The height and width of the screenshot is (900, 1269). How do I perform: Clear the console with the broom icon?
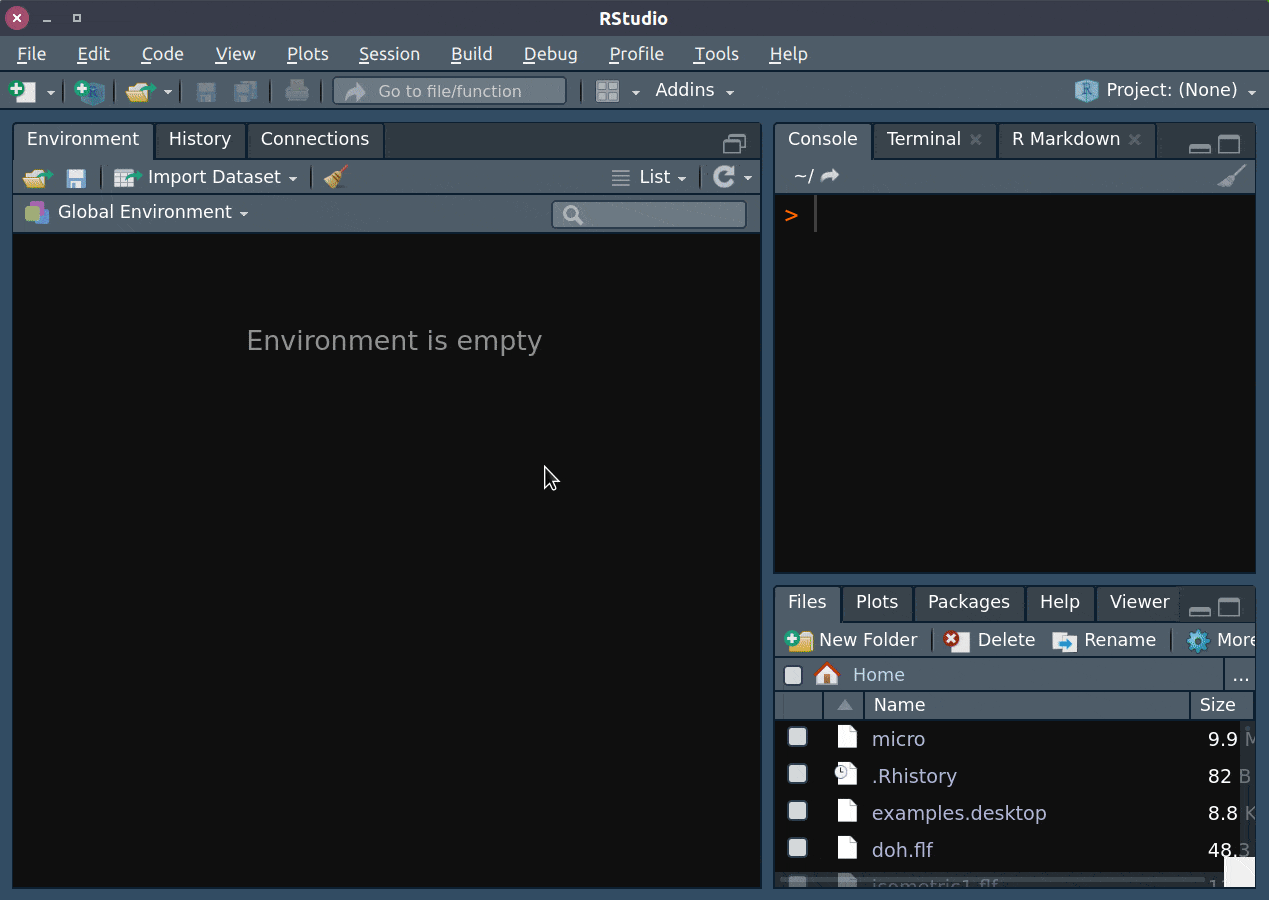click(1232, 176)
